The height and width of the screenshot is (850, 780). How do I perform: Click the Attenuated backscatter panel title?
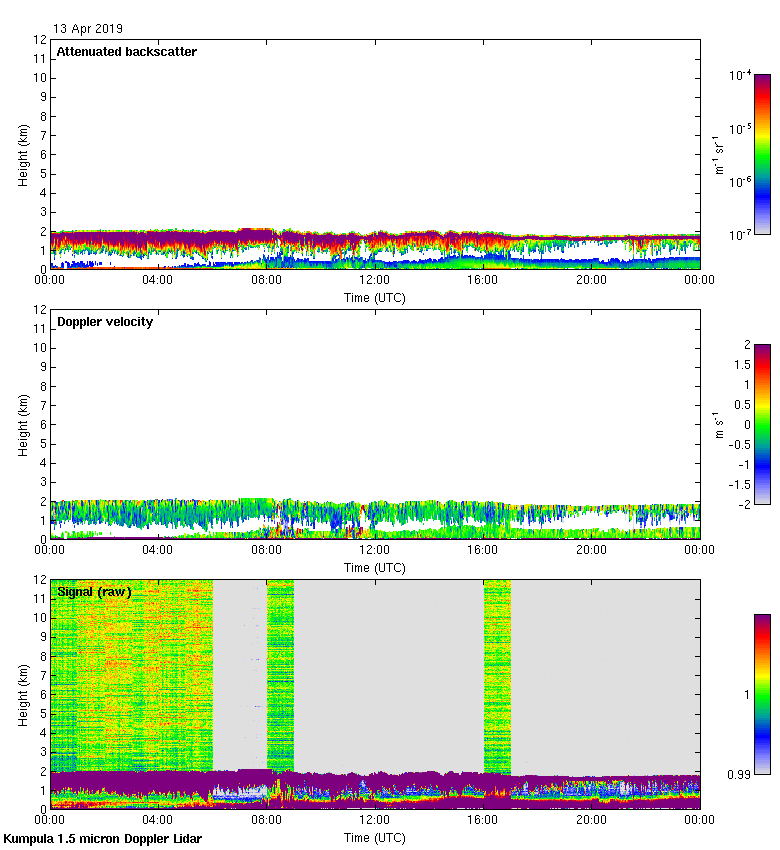click(126, 52)
